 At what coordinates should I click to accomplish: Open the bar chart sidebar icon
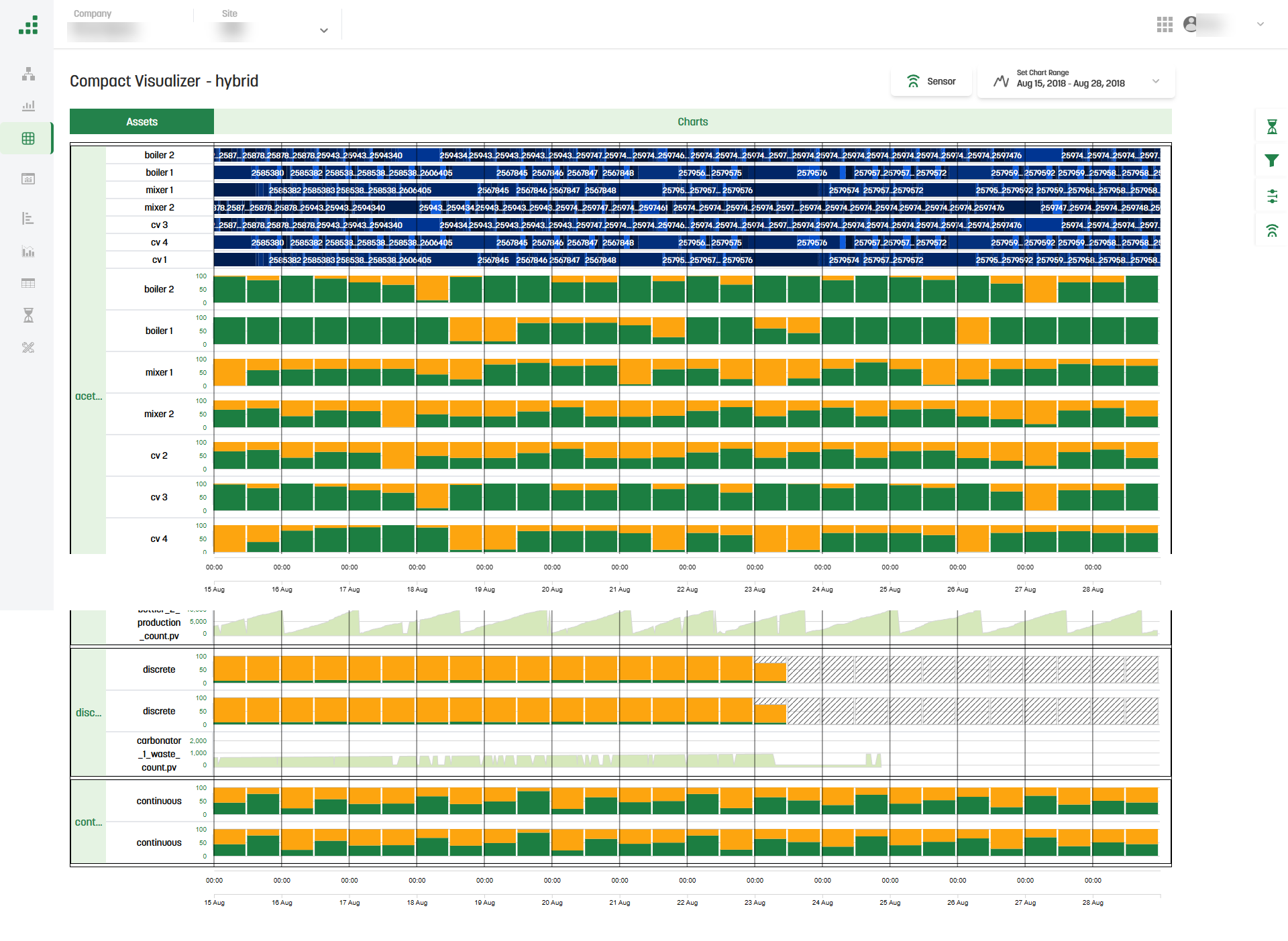coord(28,105)
